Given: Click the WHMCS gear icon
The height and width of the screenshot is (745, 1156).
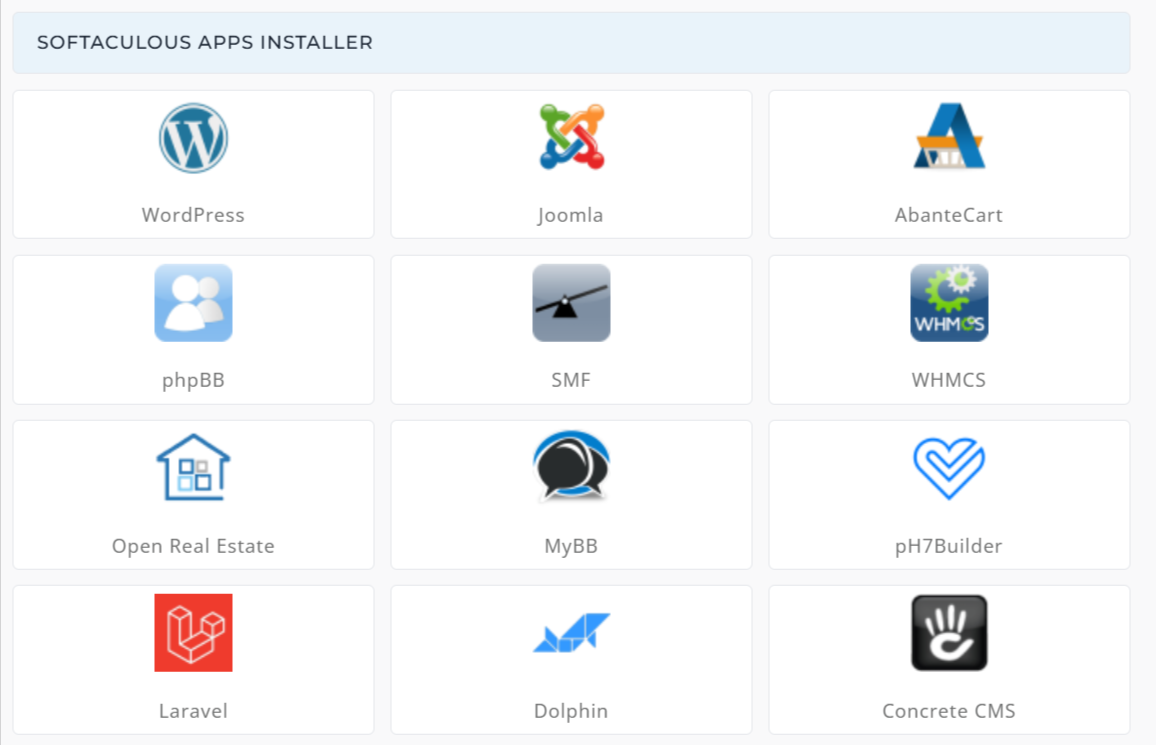Looking at the screenshot, I should click(x=949, y=303).
